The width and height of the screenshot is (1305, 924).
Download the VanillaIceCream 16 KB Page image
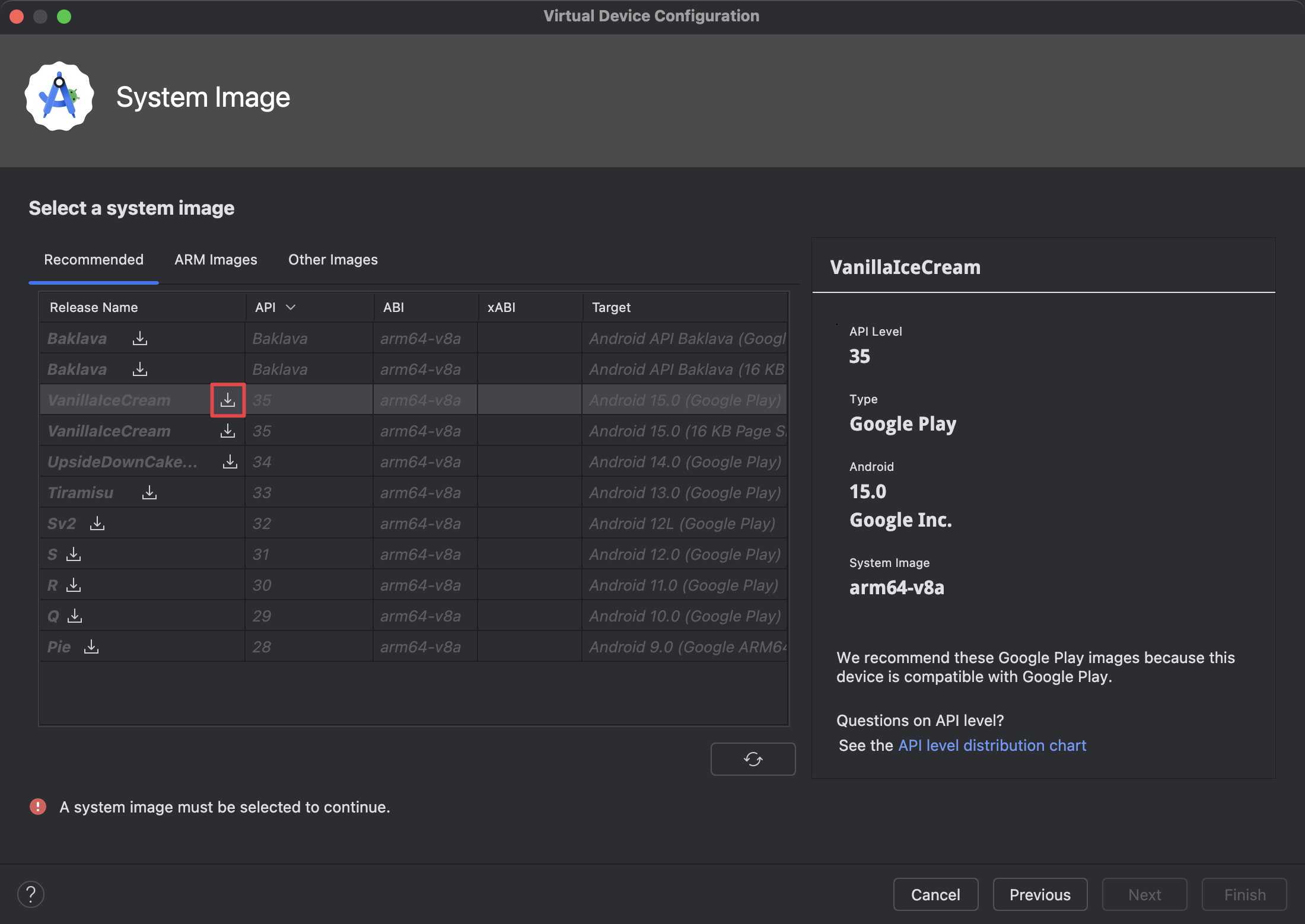click(227, 431)
